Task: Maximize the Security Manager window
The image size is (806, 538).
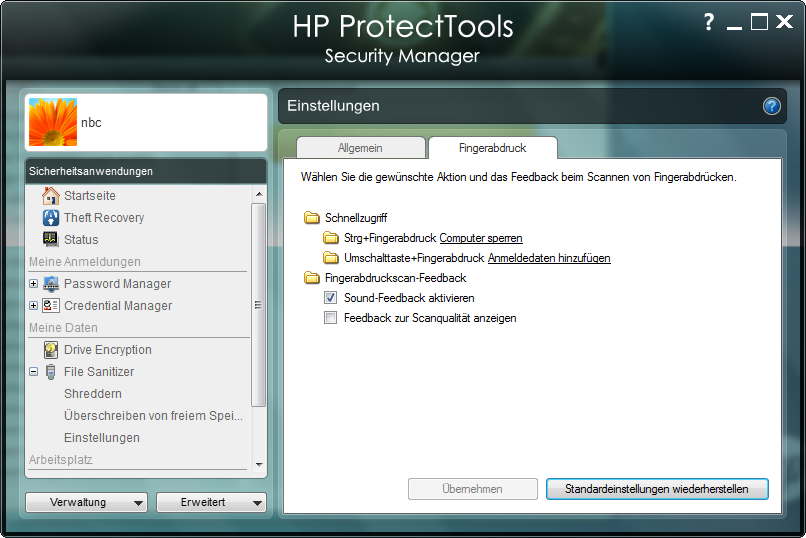Action: [x=759, y=22]
